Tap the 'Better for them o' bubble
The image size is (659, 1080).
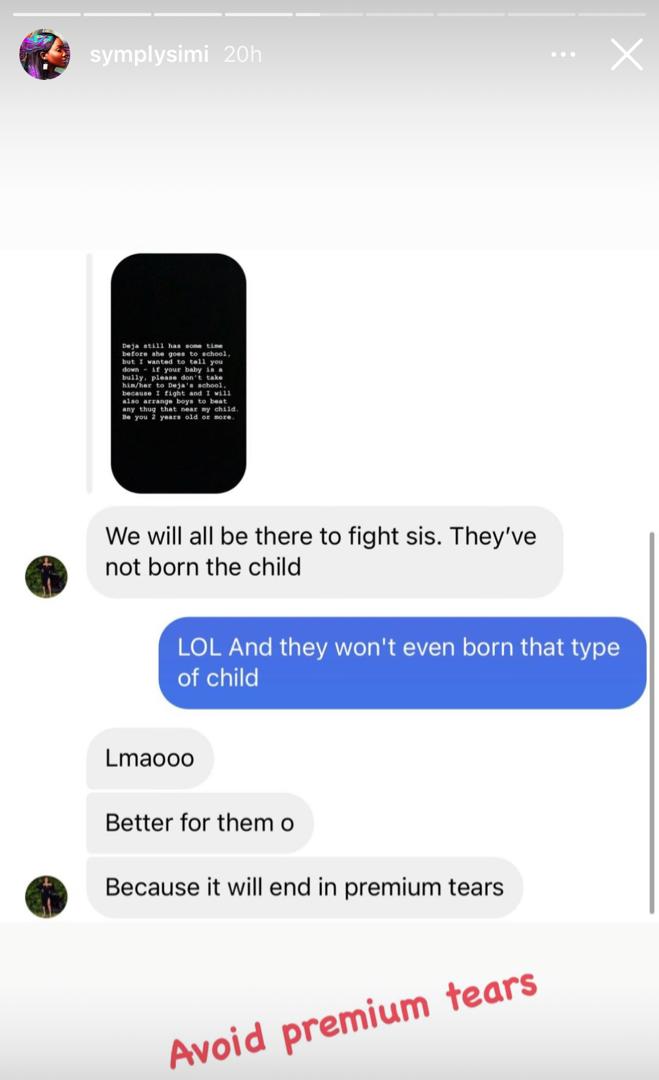coord(200,822)
